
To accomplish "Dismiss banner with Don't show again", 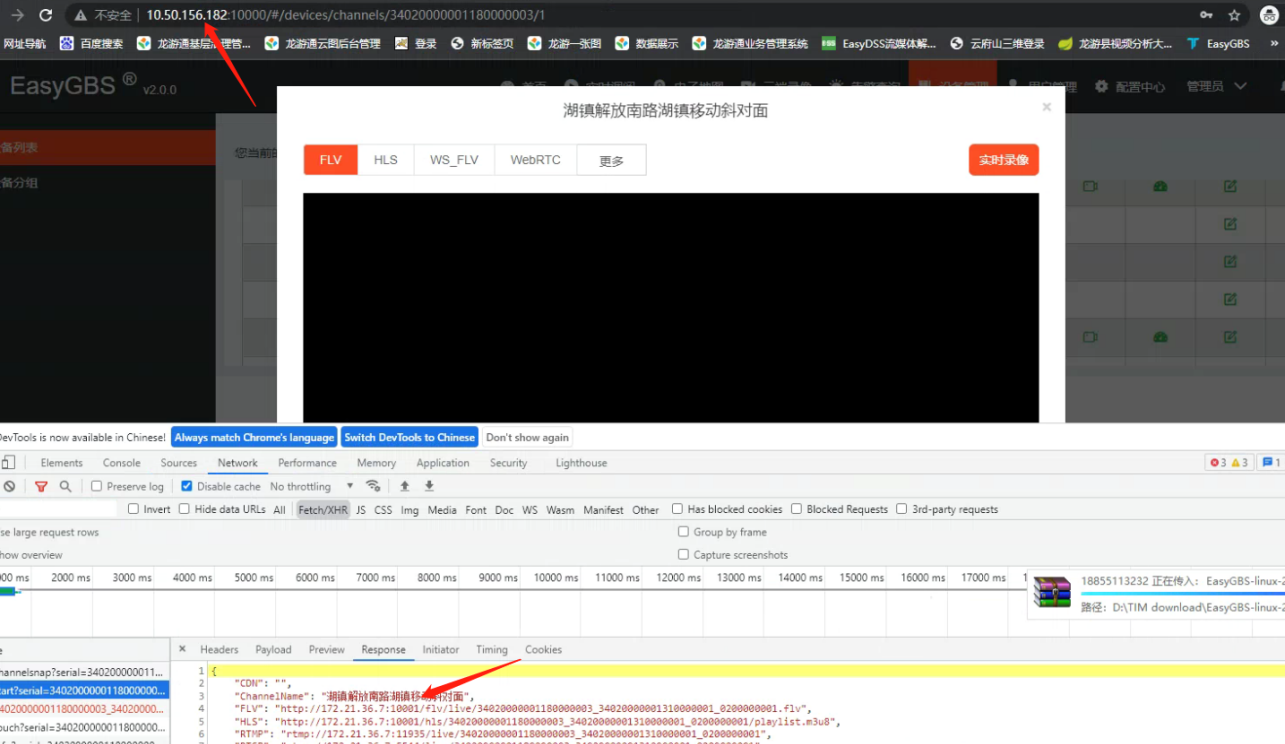I will [527, 437].
